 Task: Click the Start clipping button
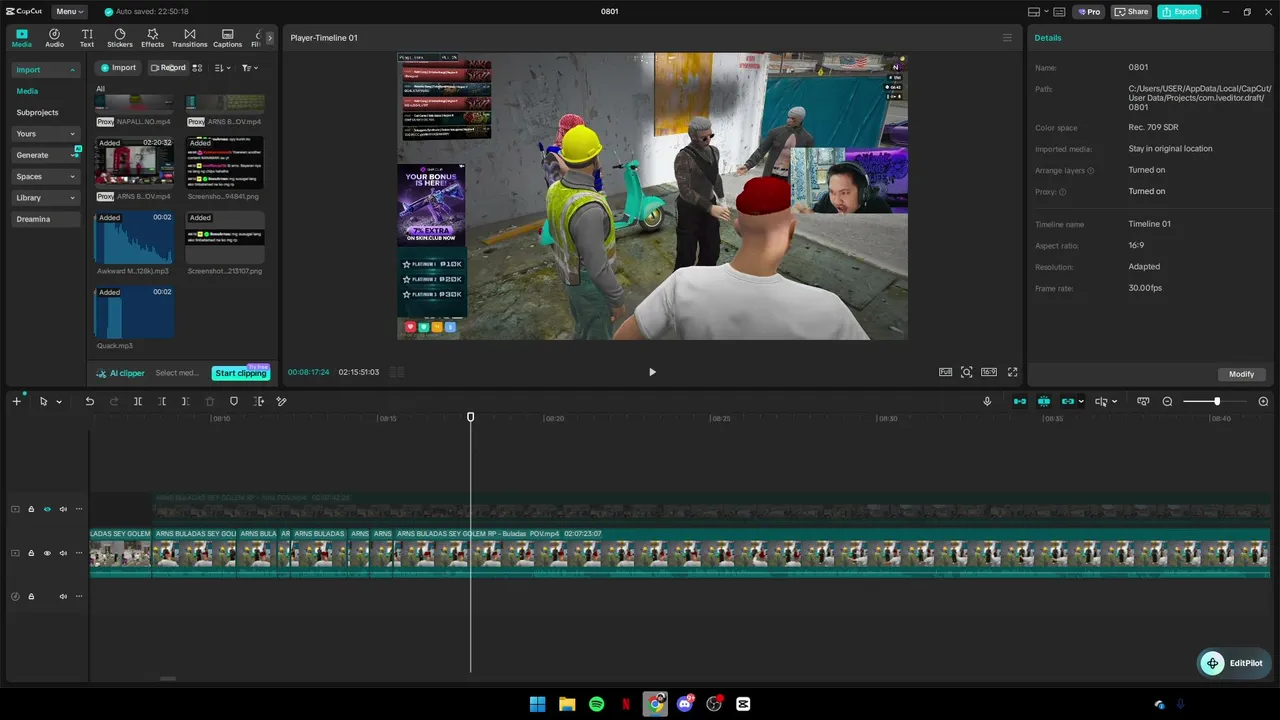coord(240,373)
